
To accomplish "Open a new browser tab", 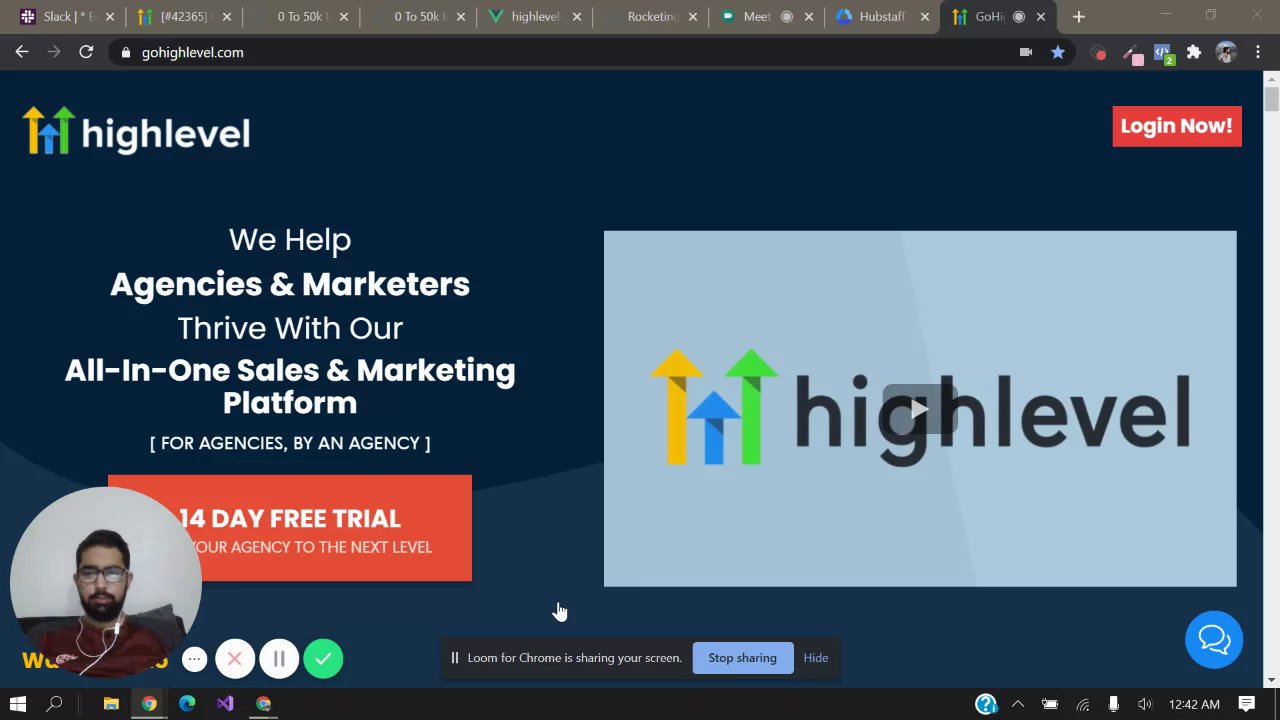I will (1078, 17).
